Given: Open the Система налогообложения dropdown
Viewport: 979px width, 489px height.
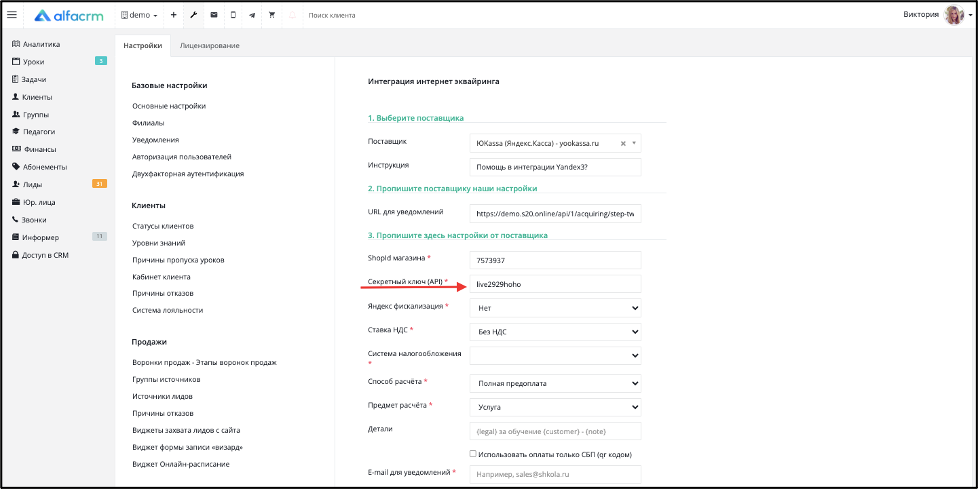Looking at the screenshot, I should (x=555, y=355).
